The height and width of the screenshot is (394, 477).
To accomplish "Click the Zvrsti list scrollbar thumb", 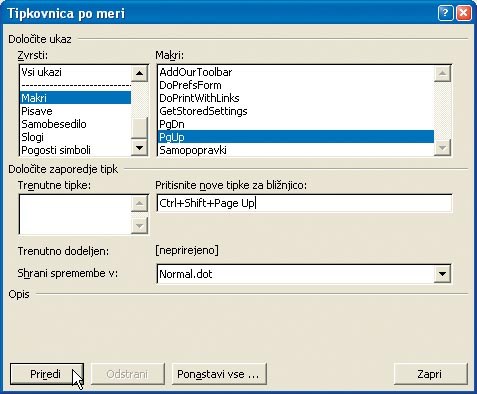I will coord(139,128).
